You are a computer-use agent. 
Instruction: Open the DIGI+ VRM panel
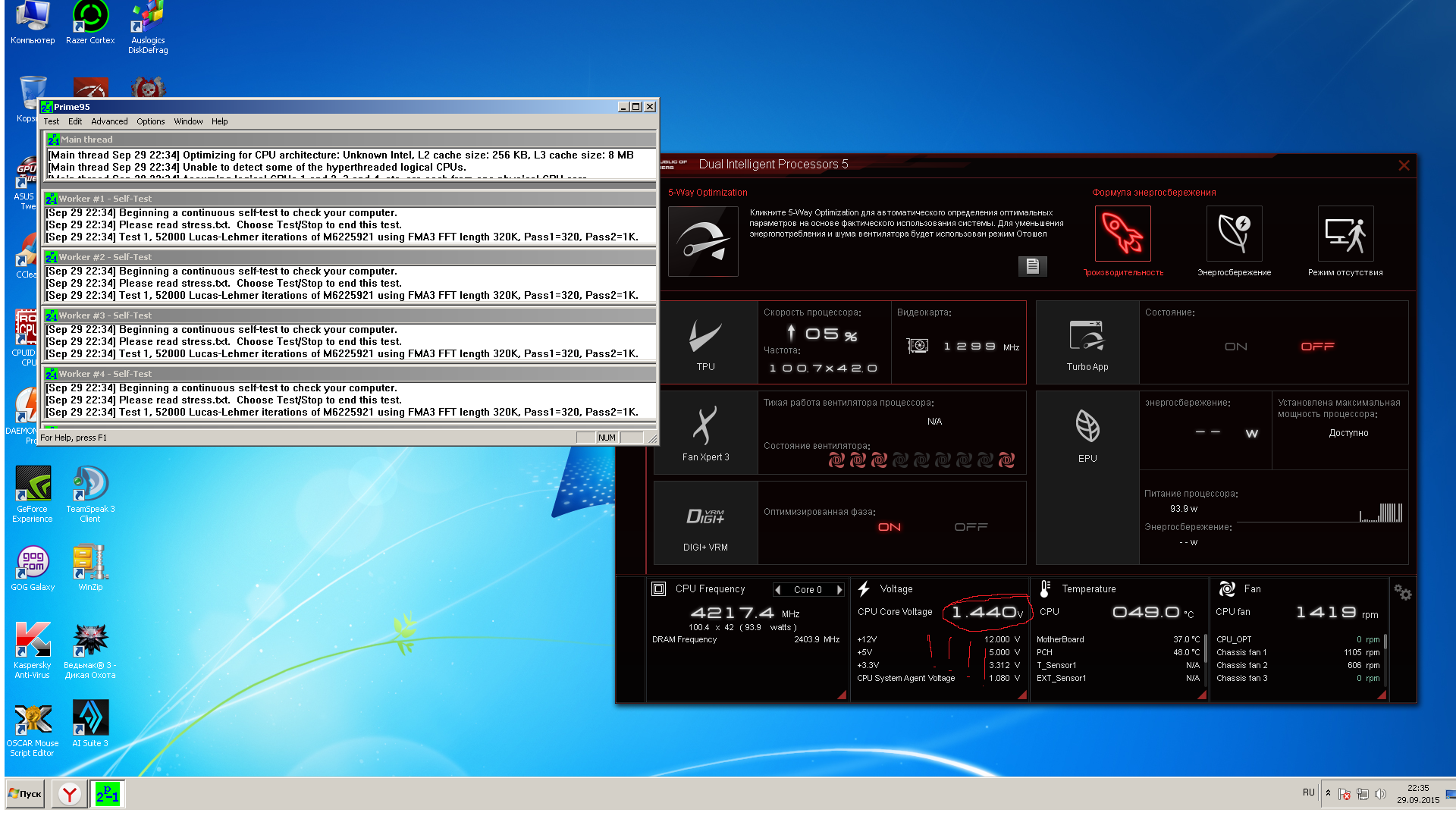(705, 524)
